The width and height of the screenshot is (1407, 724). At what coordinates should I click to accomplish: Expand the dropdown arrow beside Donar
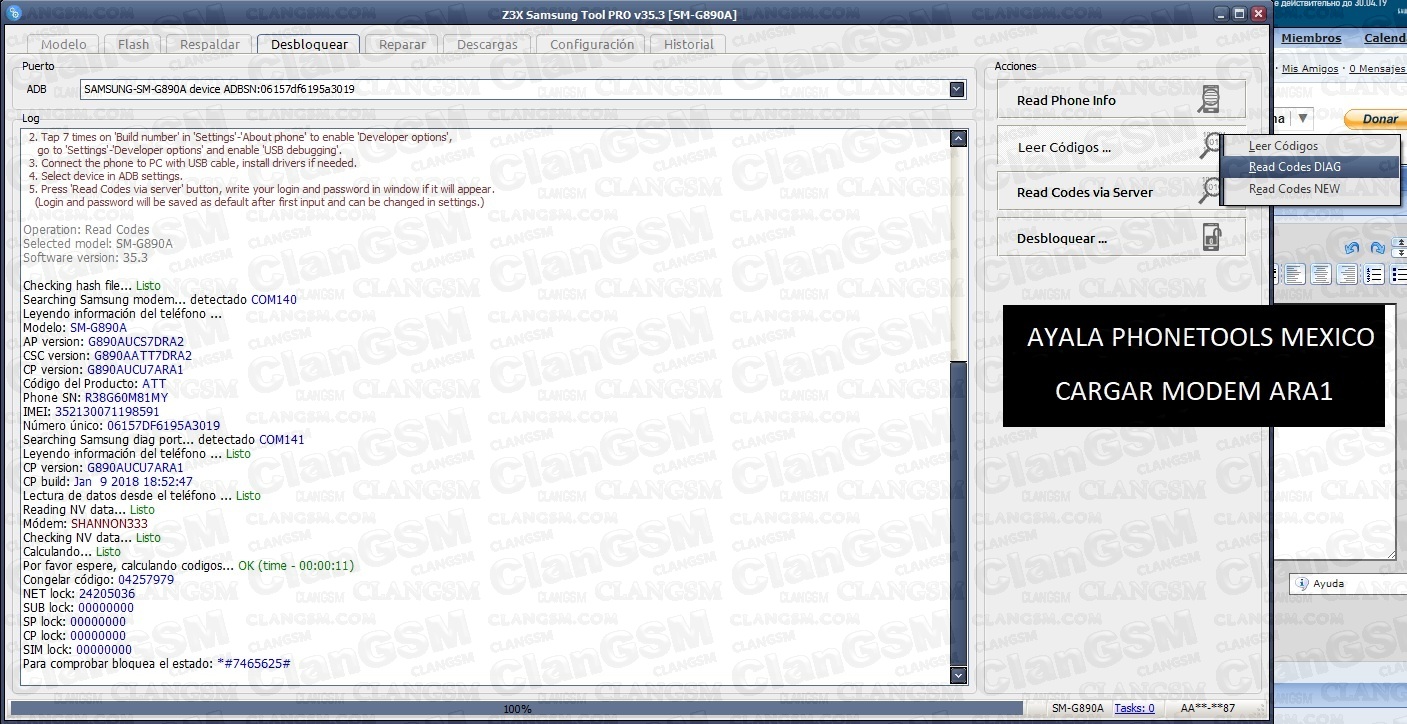coord(1303,119)
